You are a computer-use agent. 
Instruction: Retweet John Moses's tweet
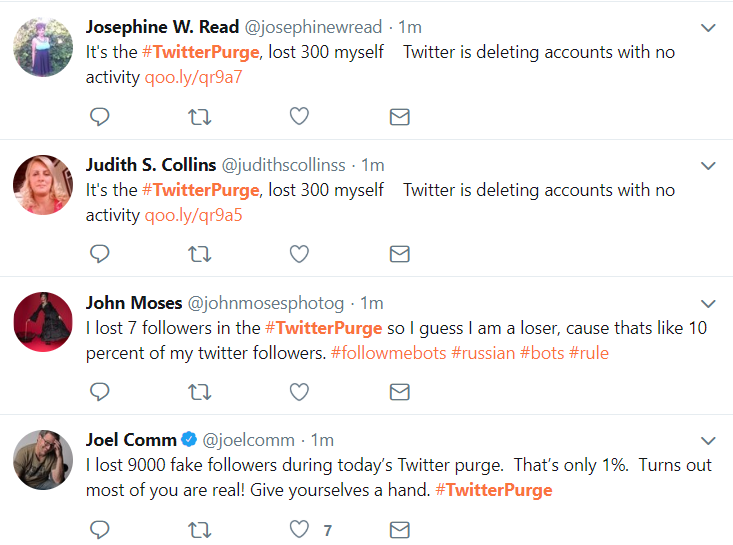click(199, 392)
